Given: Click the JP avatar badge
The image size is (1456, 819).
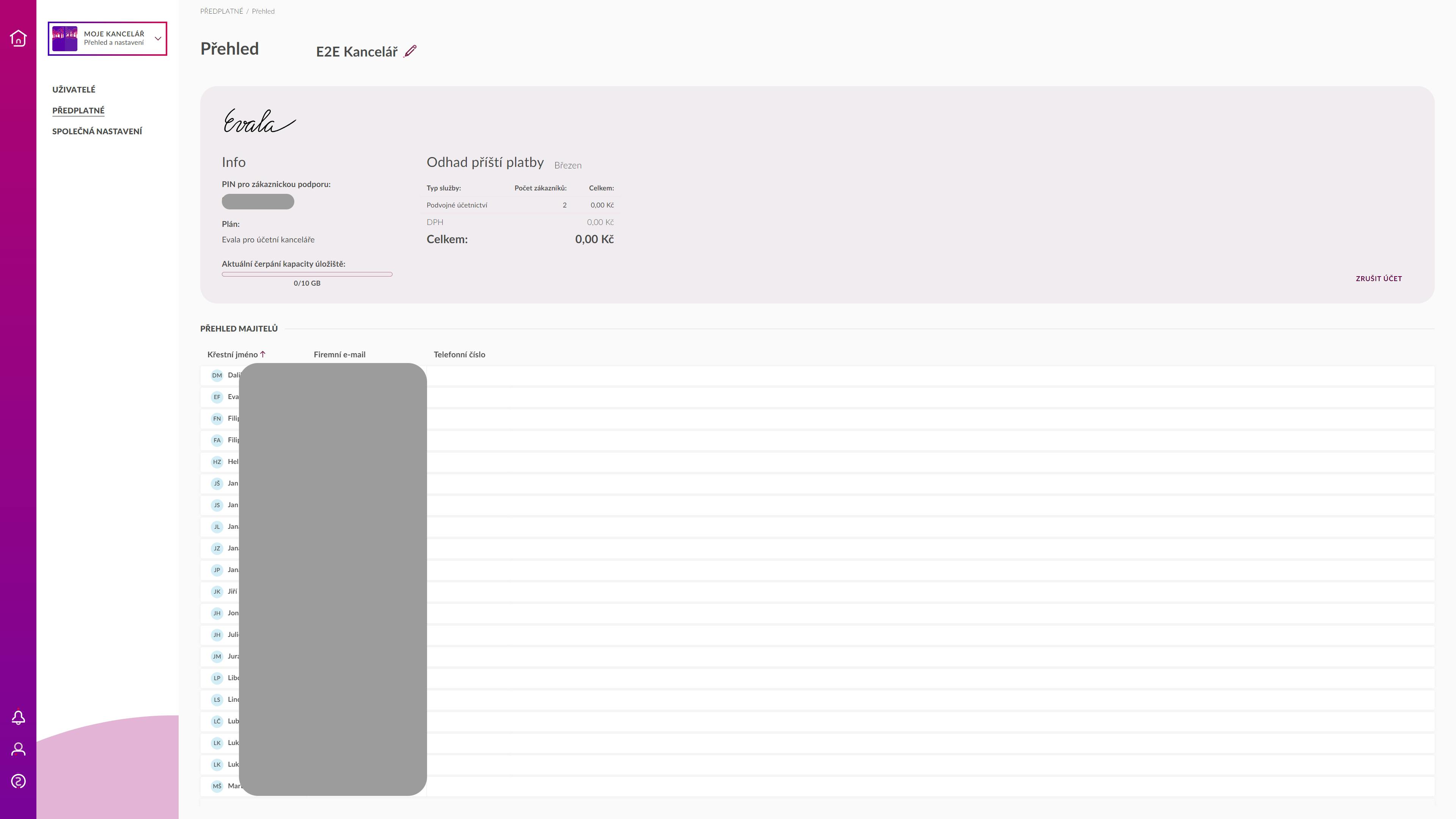Looking at the screenshot, I should 217,570.
